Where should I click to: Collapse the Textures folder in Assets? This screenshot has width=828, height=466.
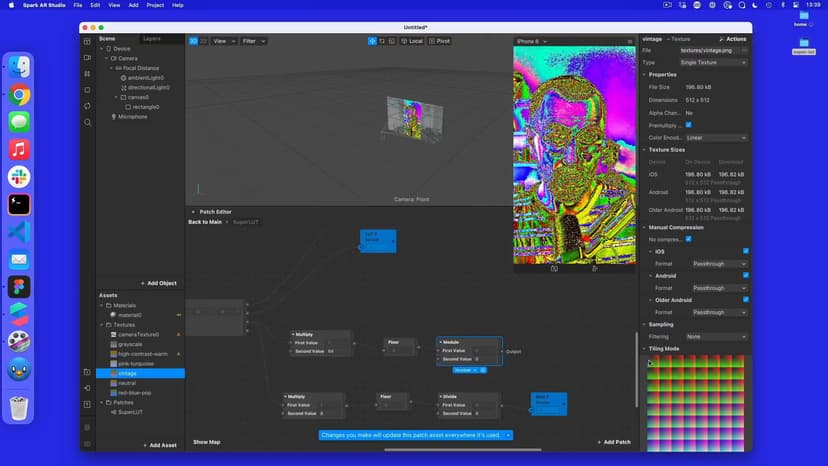point(102,325)
